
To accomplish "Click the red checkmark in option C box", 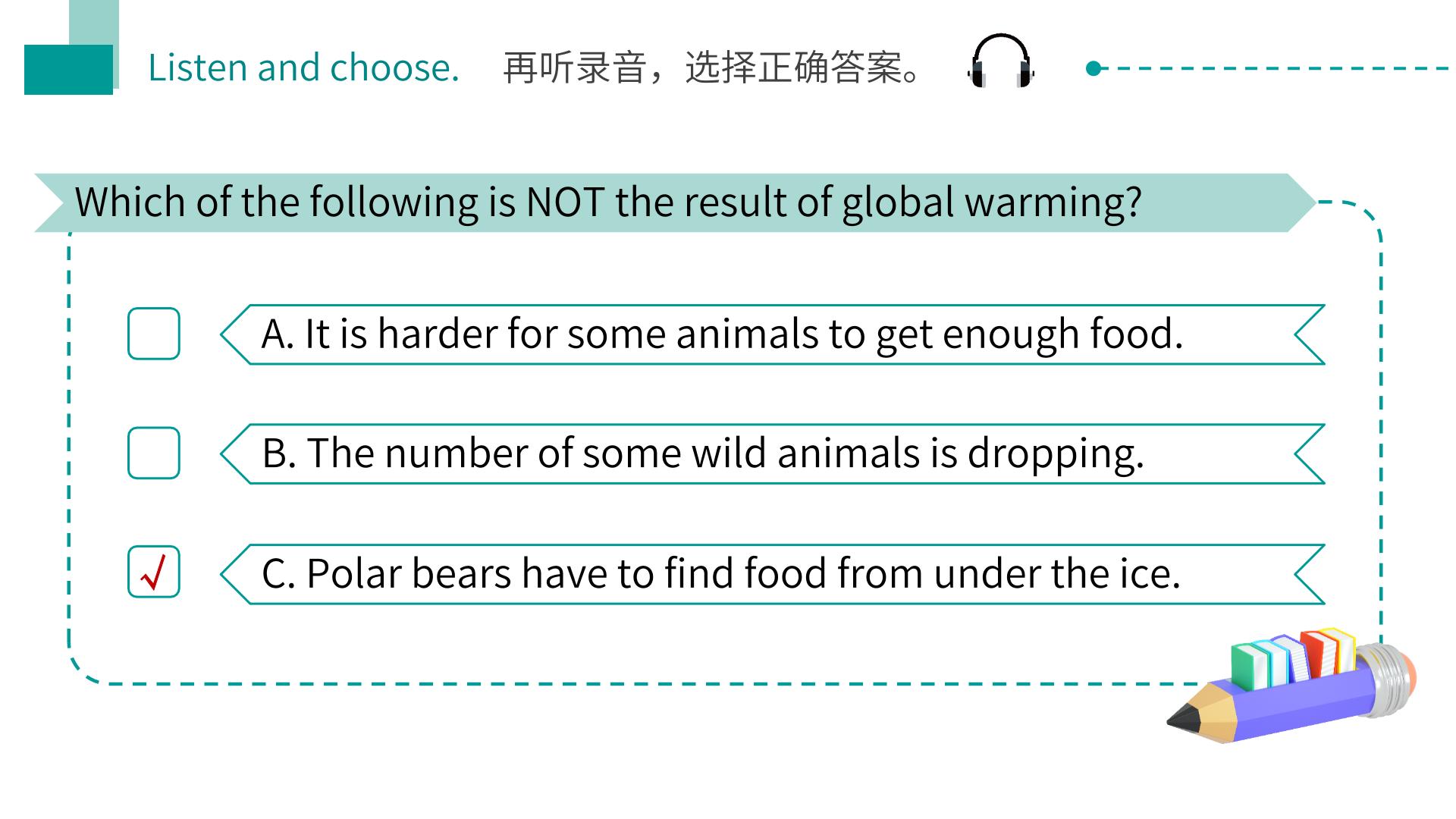I will point(154,573).
